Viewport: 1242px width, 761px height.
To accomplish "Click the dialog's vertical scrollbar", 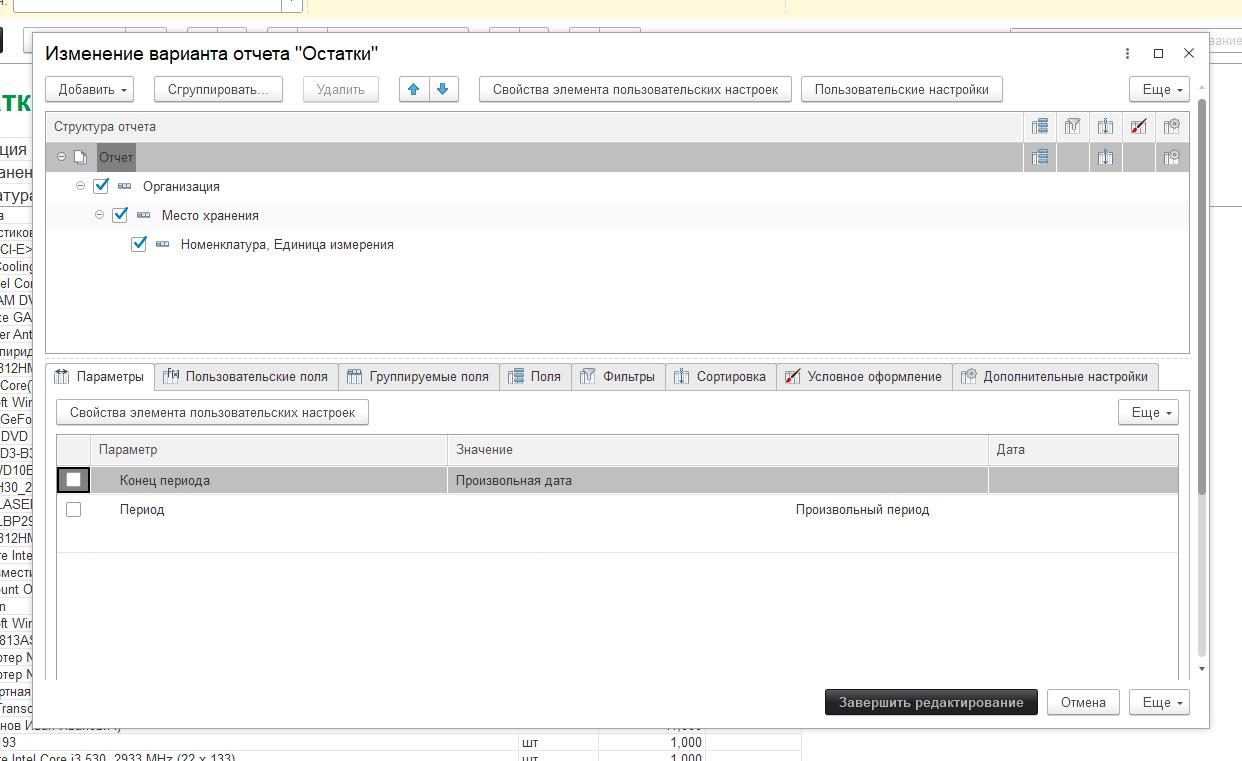I will 1202,300.
